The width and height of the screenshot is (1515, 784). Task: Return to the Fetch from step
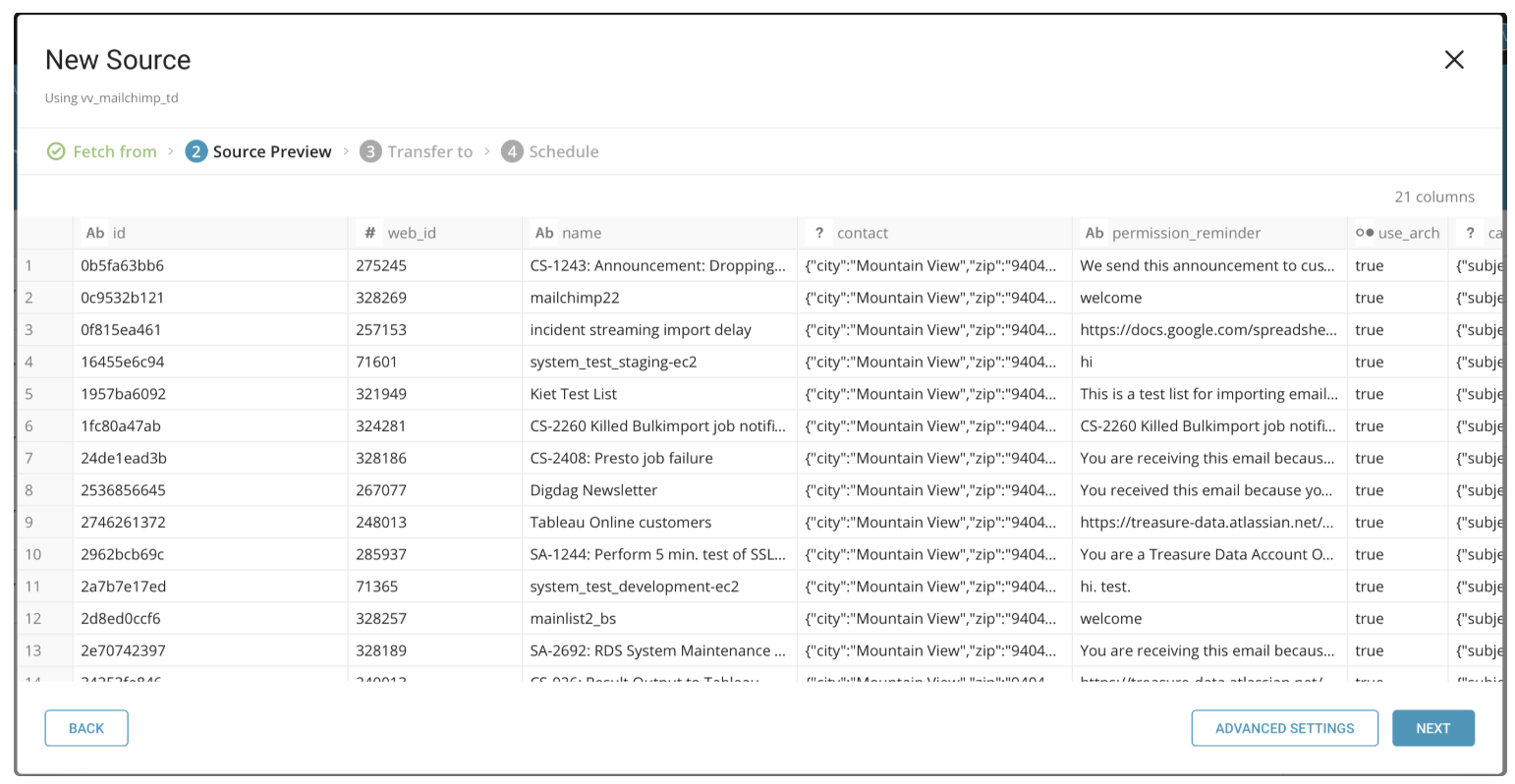click(x=114, y=151)
